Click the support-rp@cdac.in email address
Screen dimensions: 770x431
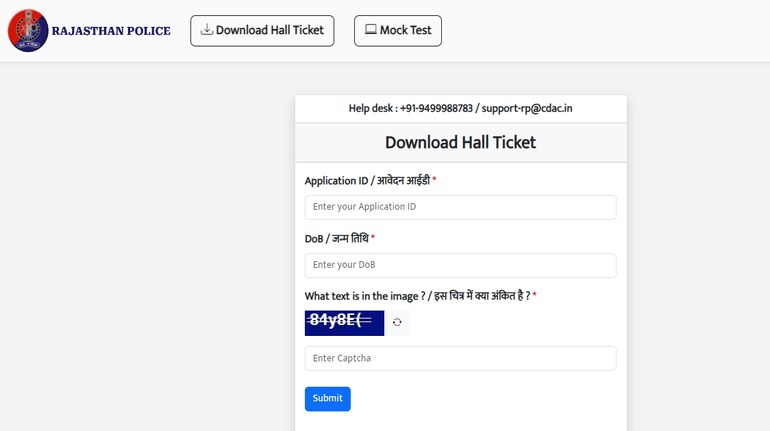(527, 108)
